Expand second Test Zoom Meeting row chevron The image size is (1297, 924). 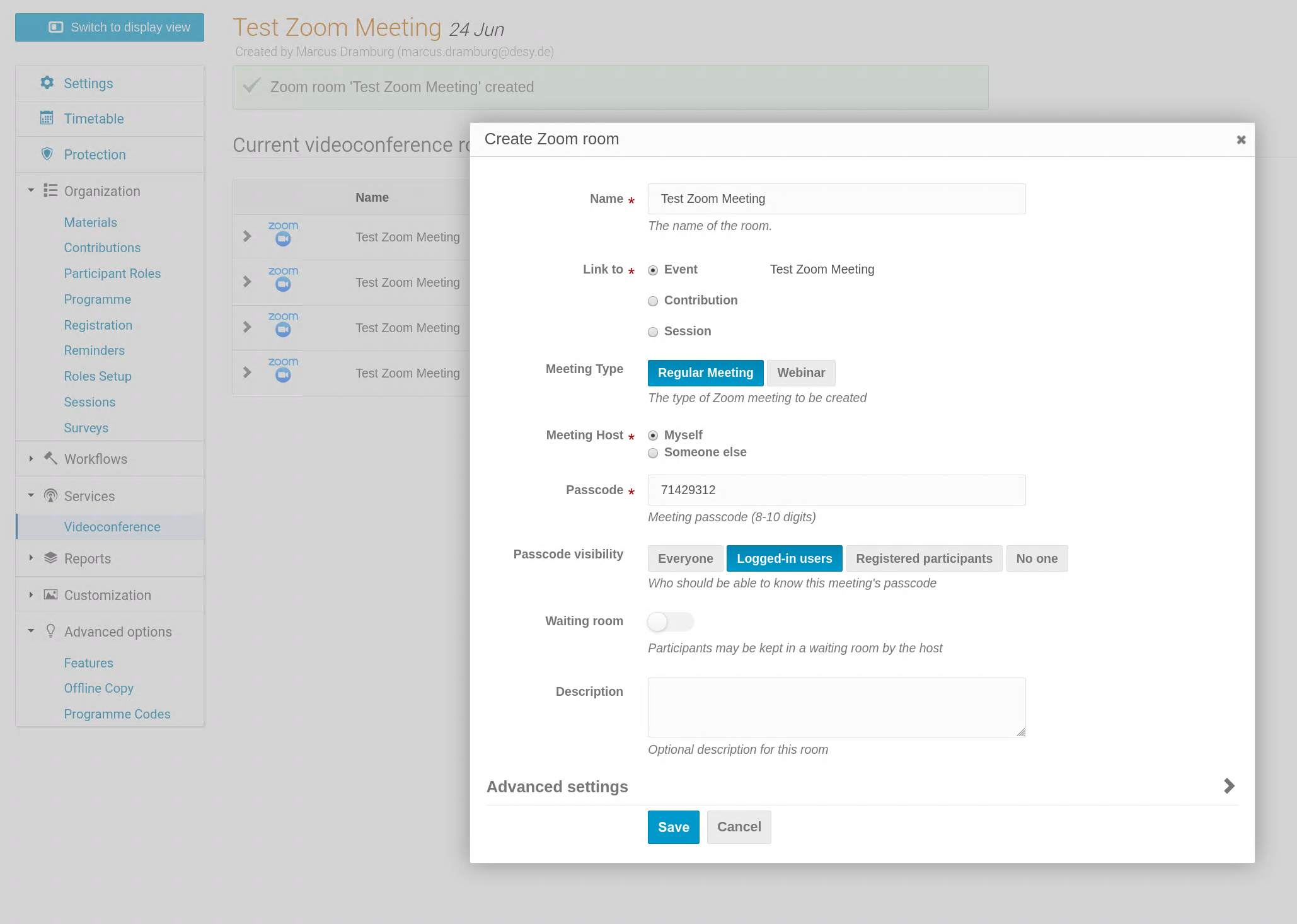coord(247,282)
